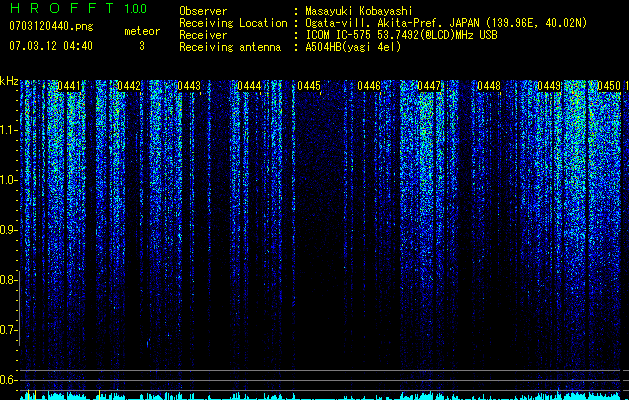Click the 0.6 frequency axis label
Image resolution: width=629 pixels, height=400 pixels.
pos(8,380)
